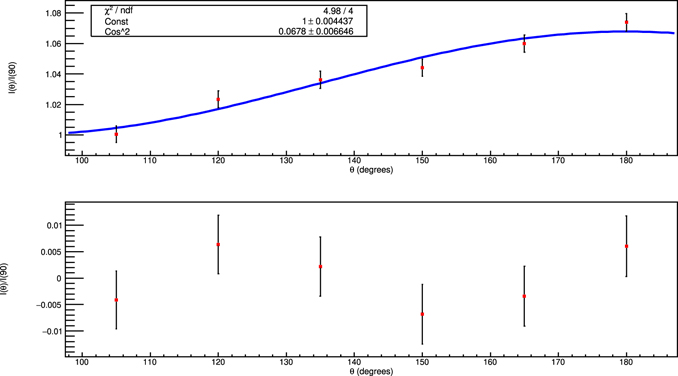Image resolution: width=678 pixels, height=376 pixels.
Task: Click top plot x-axis title θ (degrees)
Action: coord(371,170)
